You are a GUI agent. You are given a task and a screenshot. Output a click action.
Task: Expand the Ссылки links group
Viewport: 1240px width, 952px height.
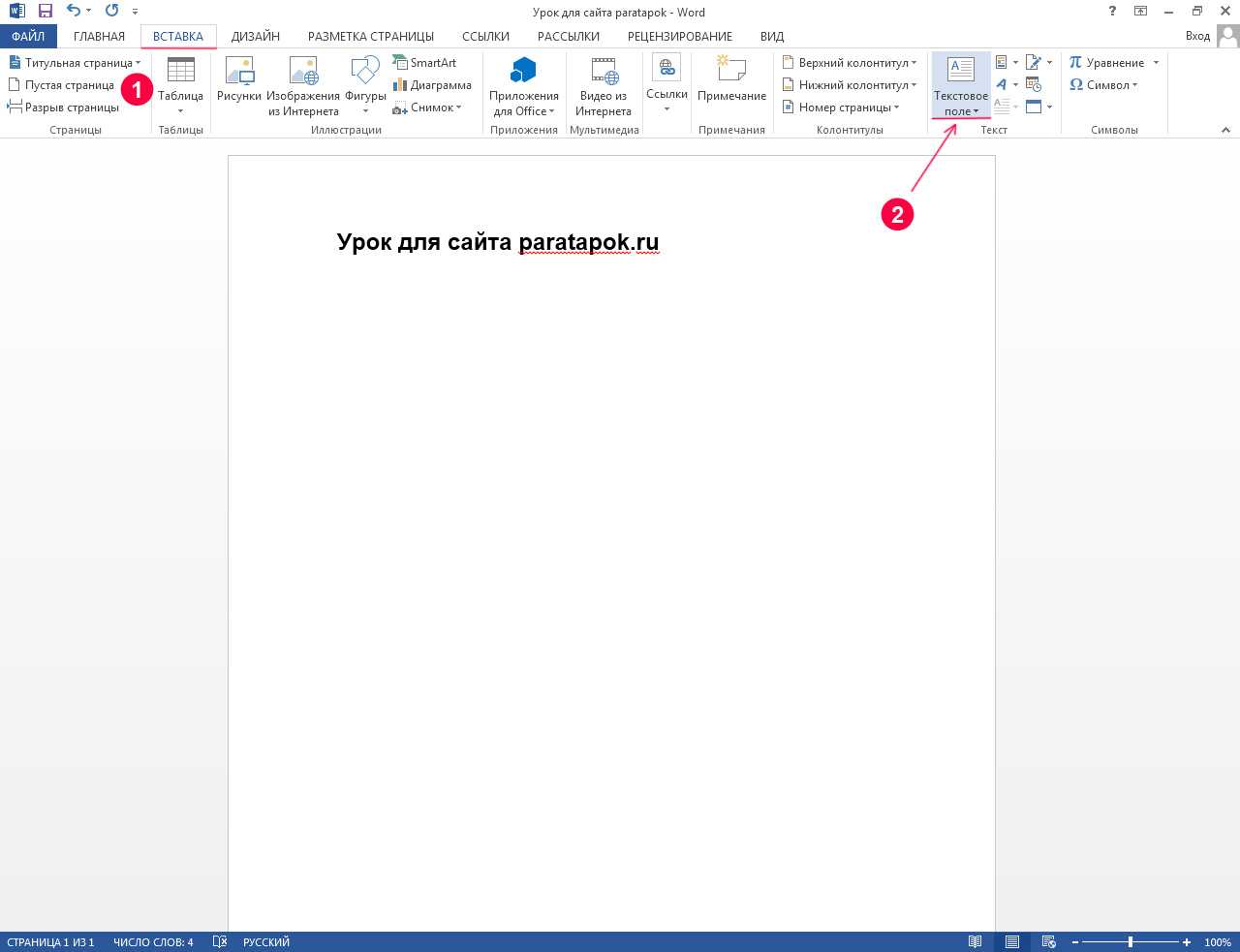[x=666, y=85]
